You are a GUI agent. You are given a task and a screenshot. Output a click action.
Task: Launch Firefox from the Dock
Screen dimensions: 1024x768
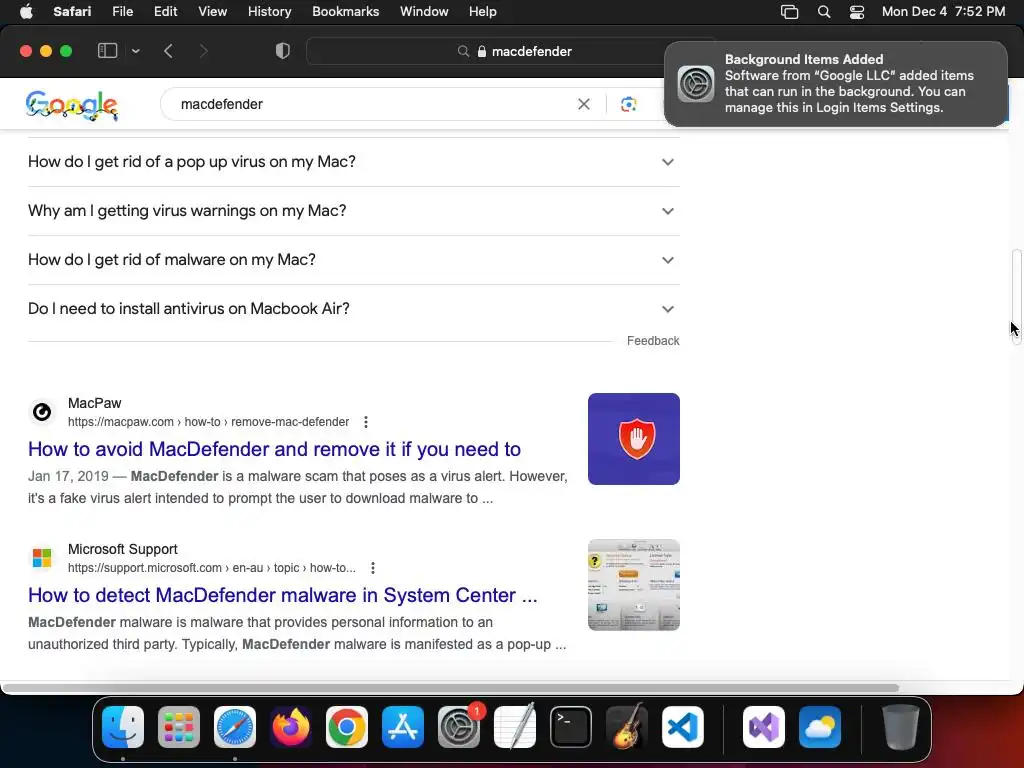291,727
